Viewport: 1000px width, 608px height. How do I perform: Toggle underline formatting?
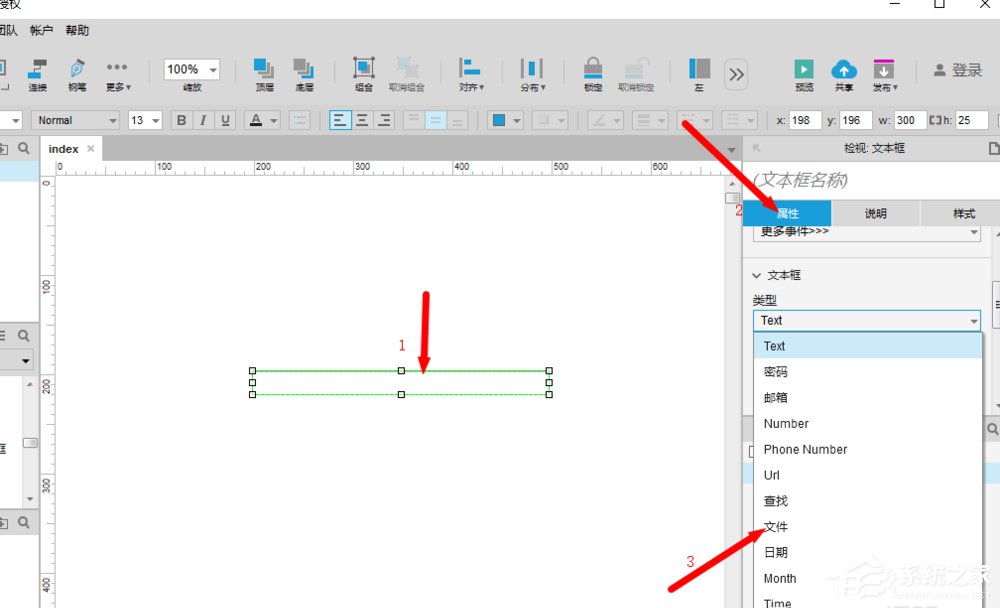[x=224, y=120]
